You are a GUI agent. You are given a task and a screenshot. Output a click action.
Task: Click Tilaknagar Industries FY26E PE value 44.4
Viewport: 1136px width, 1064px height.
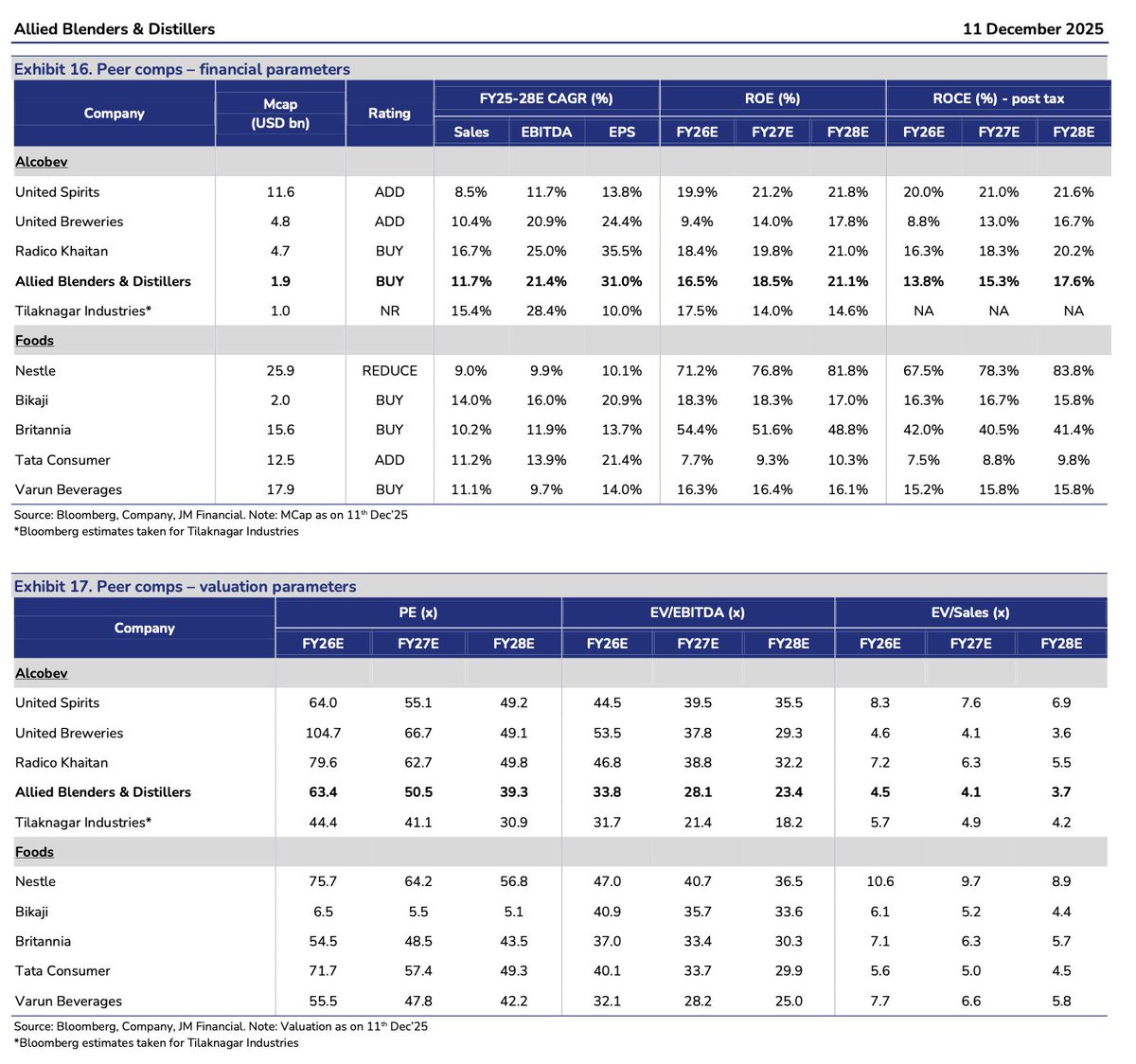click(x=323, y=823)
